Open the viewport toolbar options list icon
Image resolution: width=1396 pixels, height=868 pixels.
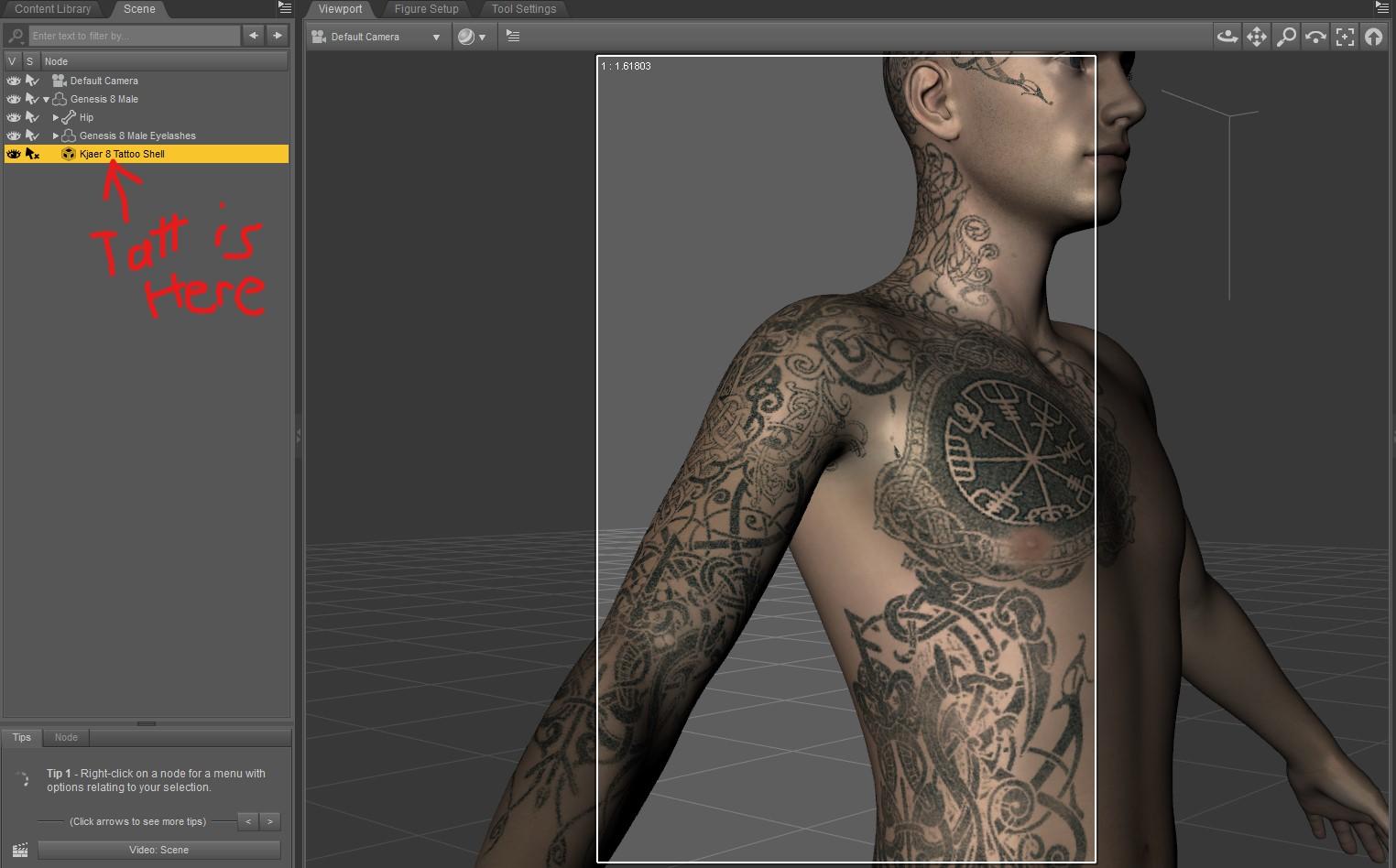click(513, 37)
